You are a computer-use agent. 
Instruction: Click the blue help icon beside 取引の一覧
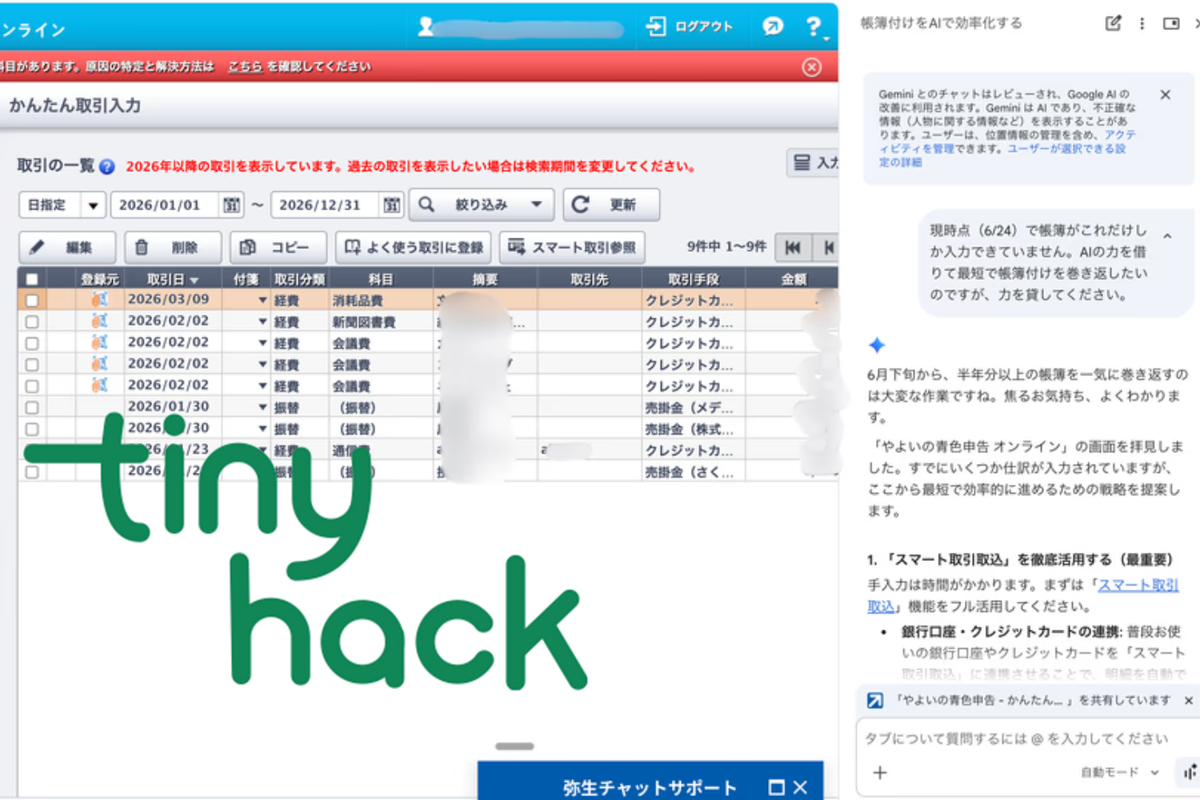[x=107, y=167]
